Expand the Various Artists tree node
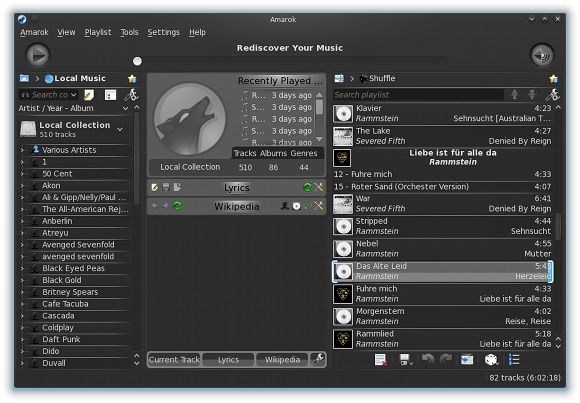Screen dimensions: 580x403 tap(23, 150)
